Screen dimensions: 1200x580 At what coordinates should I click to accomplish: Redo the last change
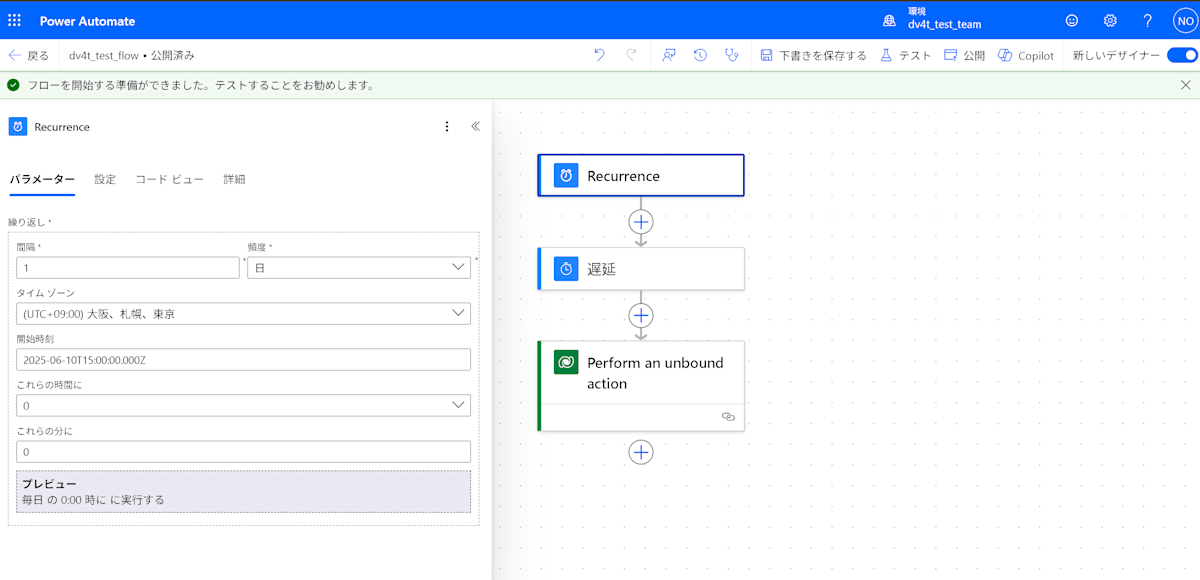(631, 56)
